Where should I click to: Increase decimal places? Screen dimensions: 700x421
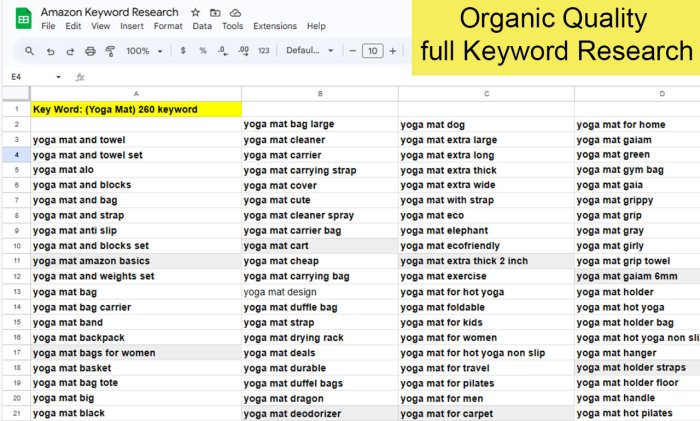pos(243,51)
